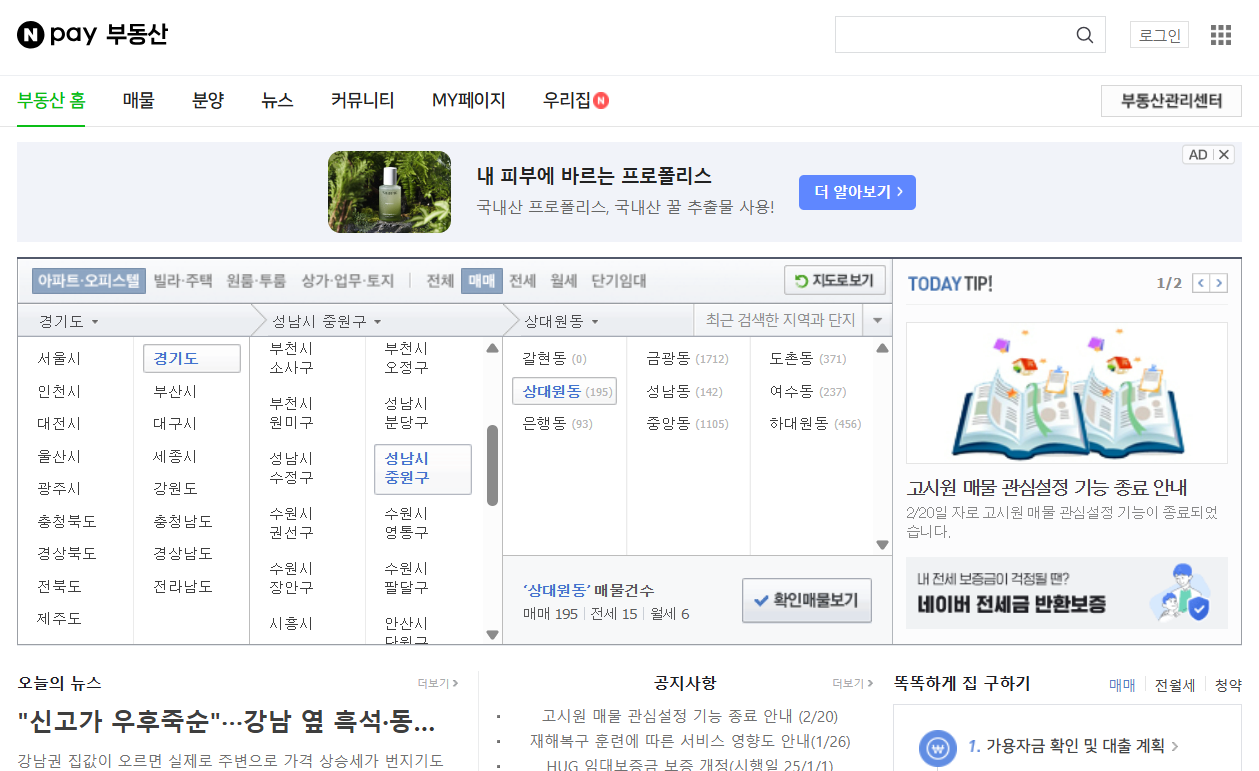Click the propolis product ad thumbnail

[x=389, y=192]
